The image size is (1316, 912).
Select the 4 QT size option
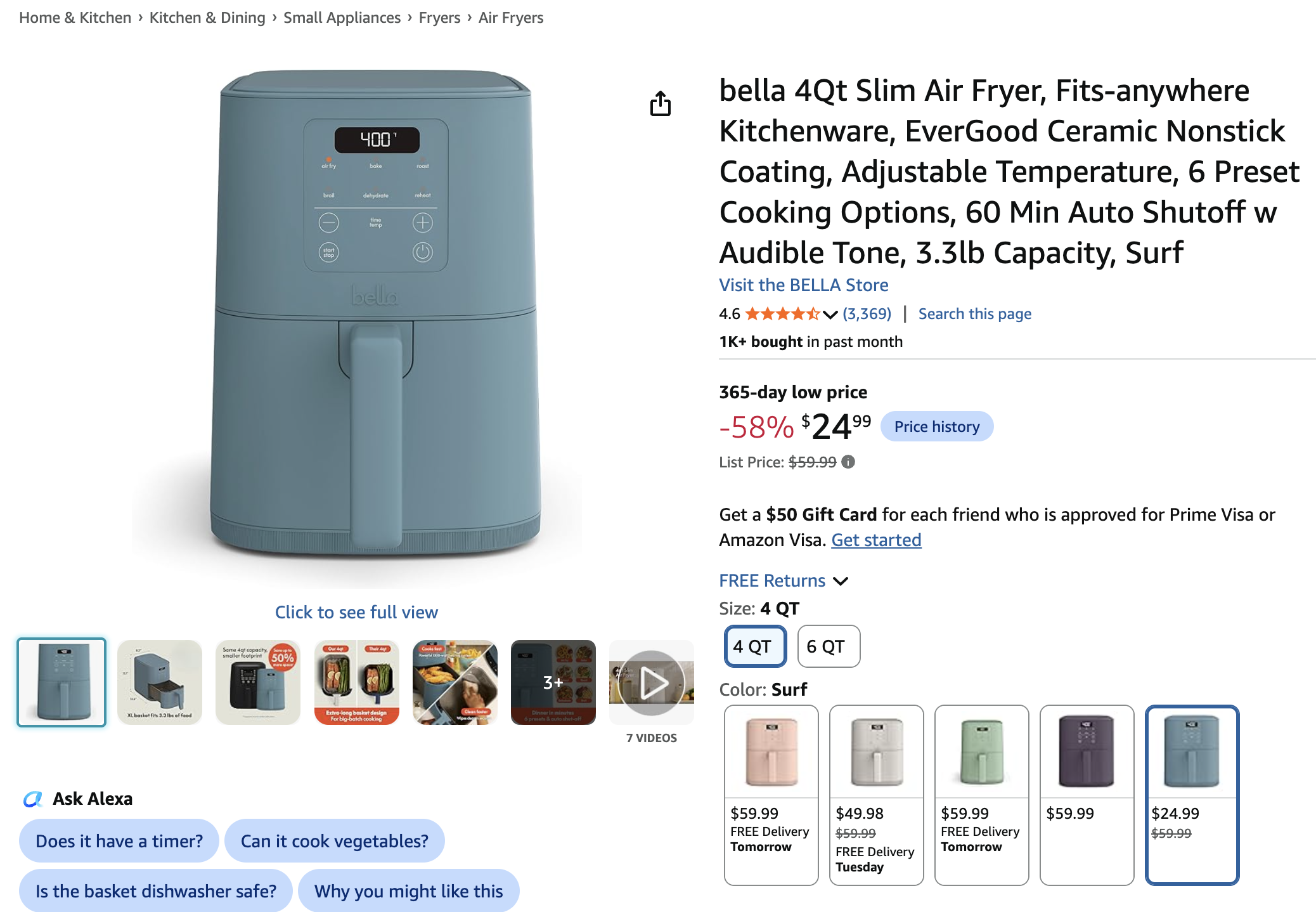(756, 646)
